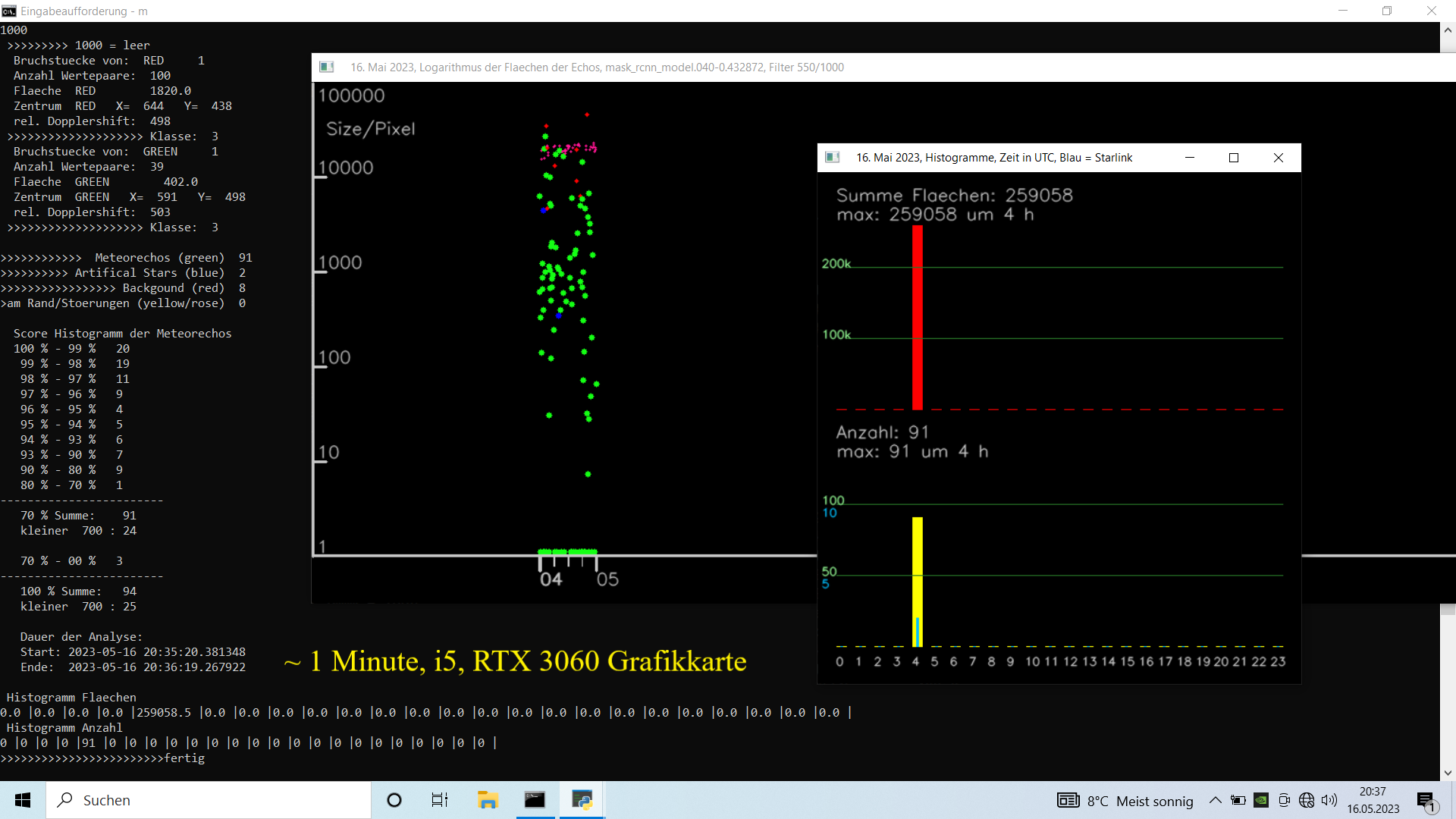The width and height of the screenshot is (1456, 819).
Task: Click the '100 % Summe: 94' console line
Action: 78,591
